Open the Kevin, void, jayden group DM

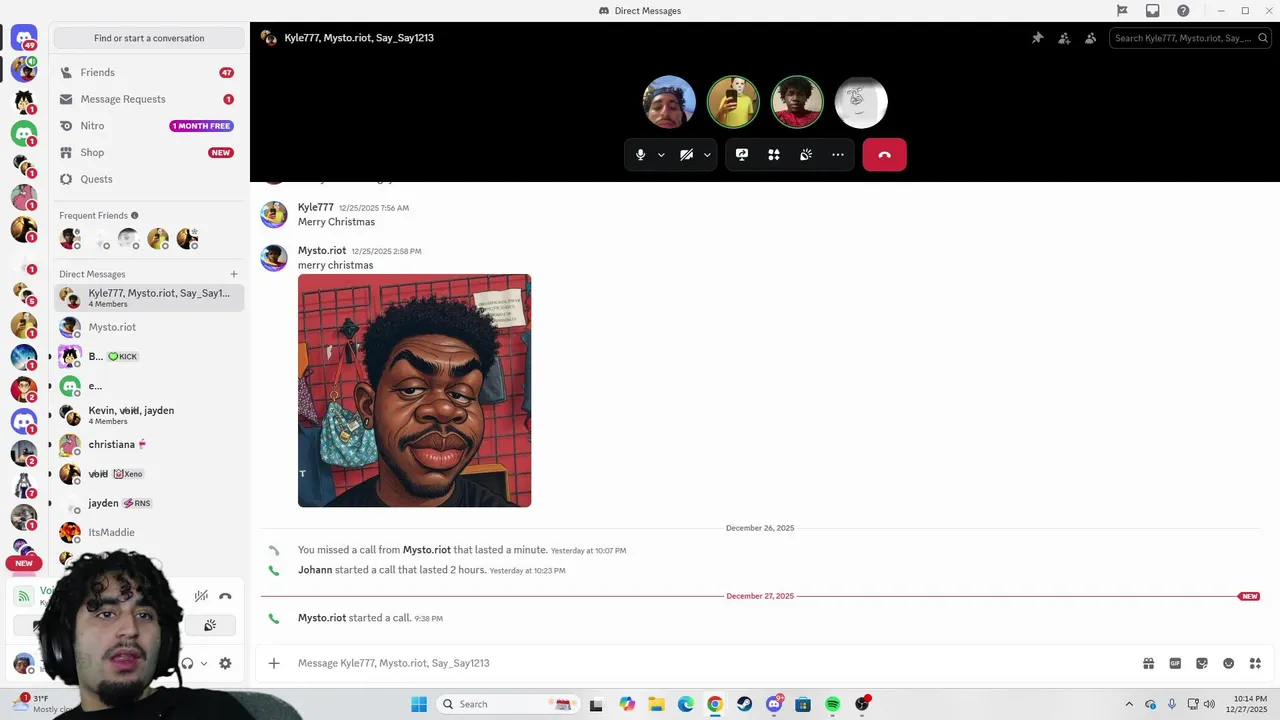click(149, 415)
